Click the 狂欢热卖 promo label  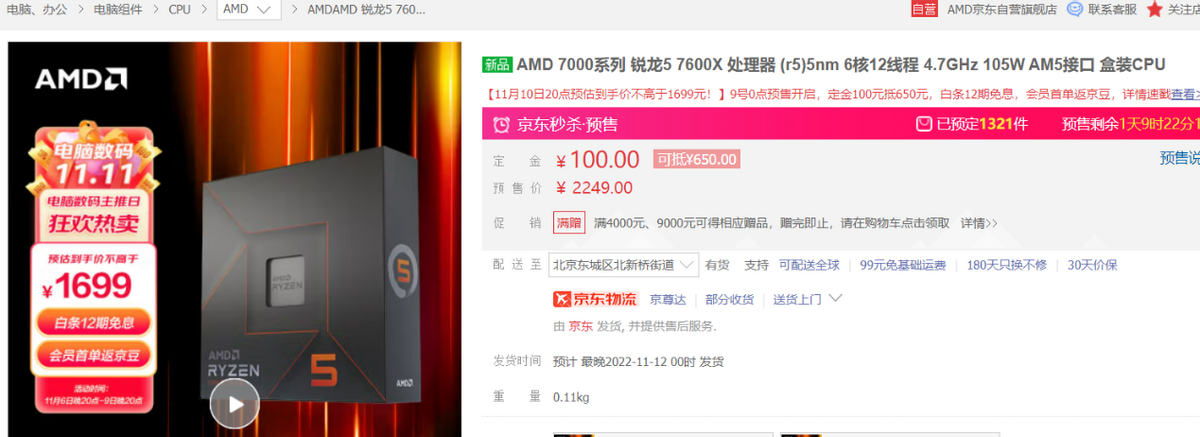pos(94,222)
